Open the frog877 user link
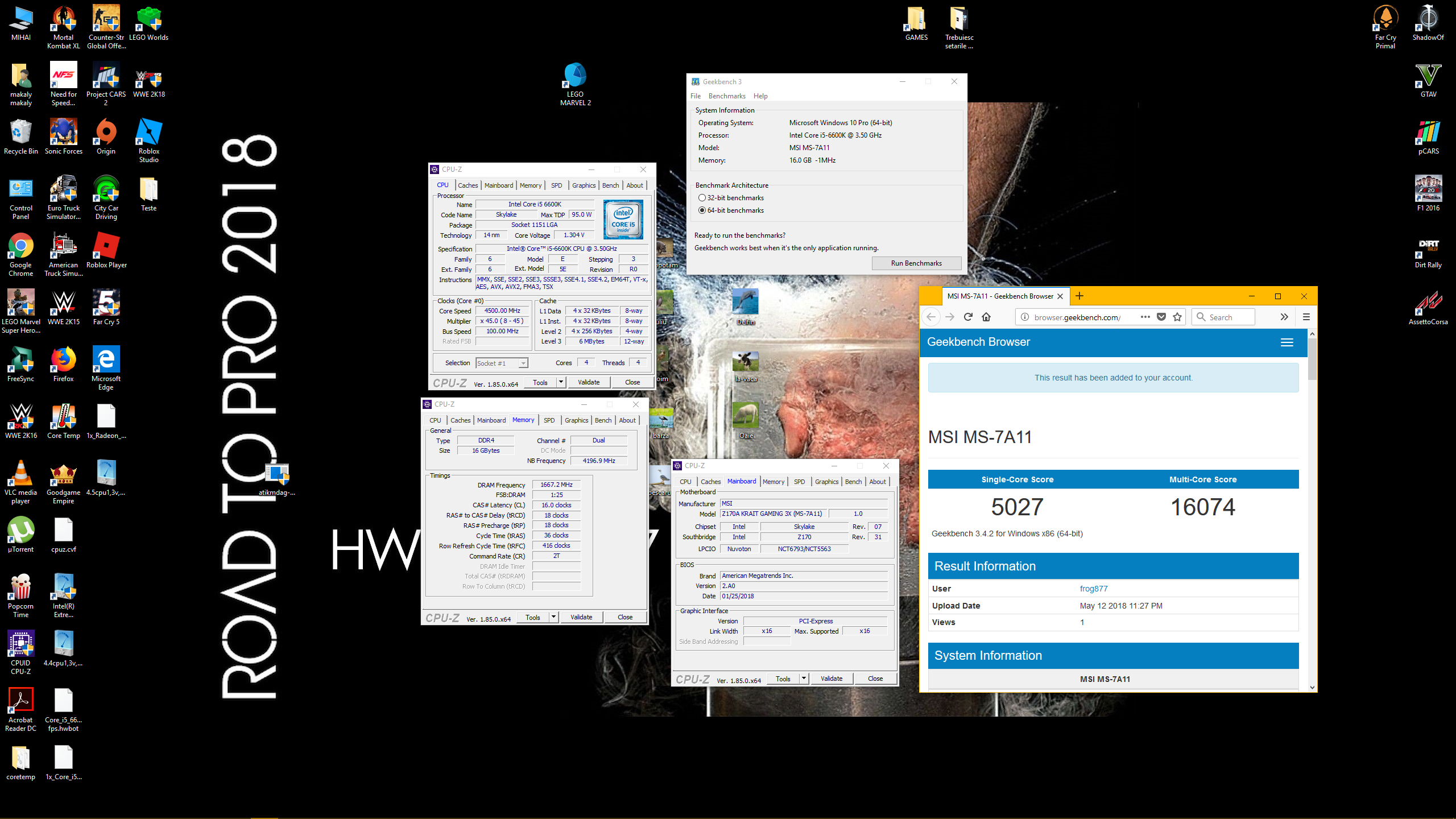This screenshot has height=819, width=1456. pos(1094,589)
